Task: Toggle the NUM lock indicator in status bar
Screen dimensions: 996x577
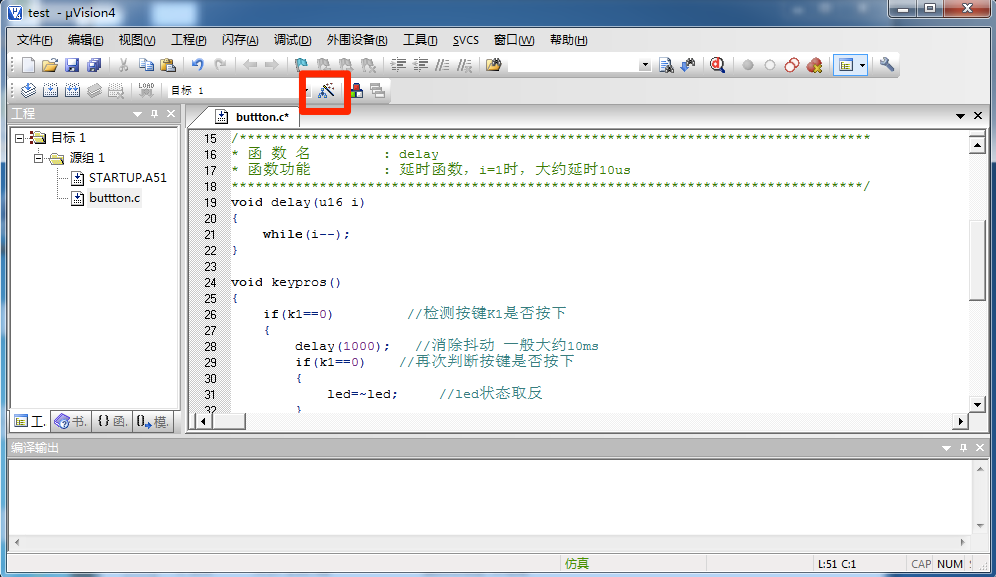Action: (x=949, y=563)
